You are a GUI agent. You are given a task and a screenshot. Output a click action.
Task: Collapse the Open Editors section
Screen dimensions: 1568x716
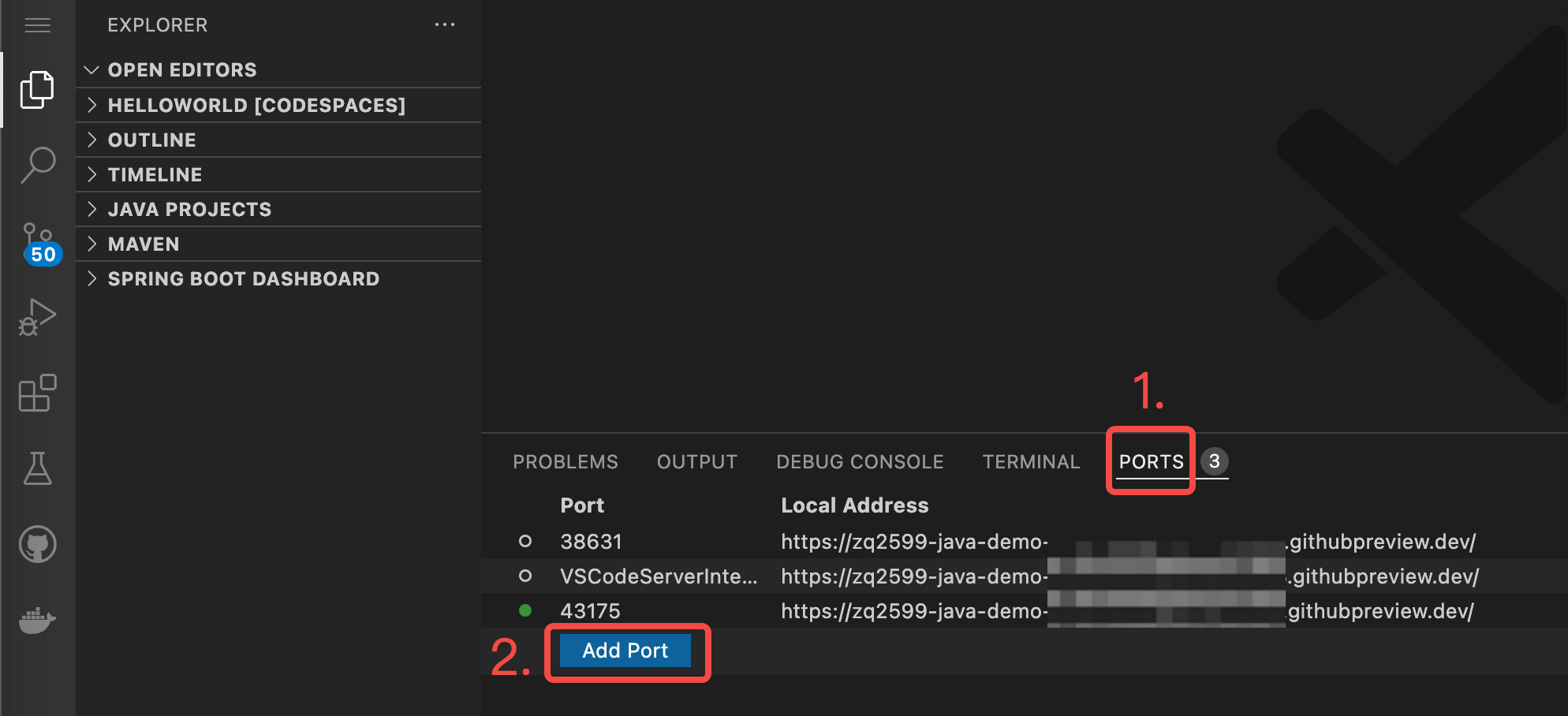278,70
